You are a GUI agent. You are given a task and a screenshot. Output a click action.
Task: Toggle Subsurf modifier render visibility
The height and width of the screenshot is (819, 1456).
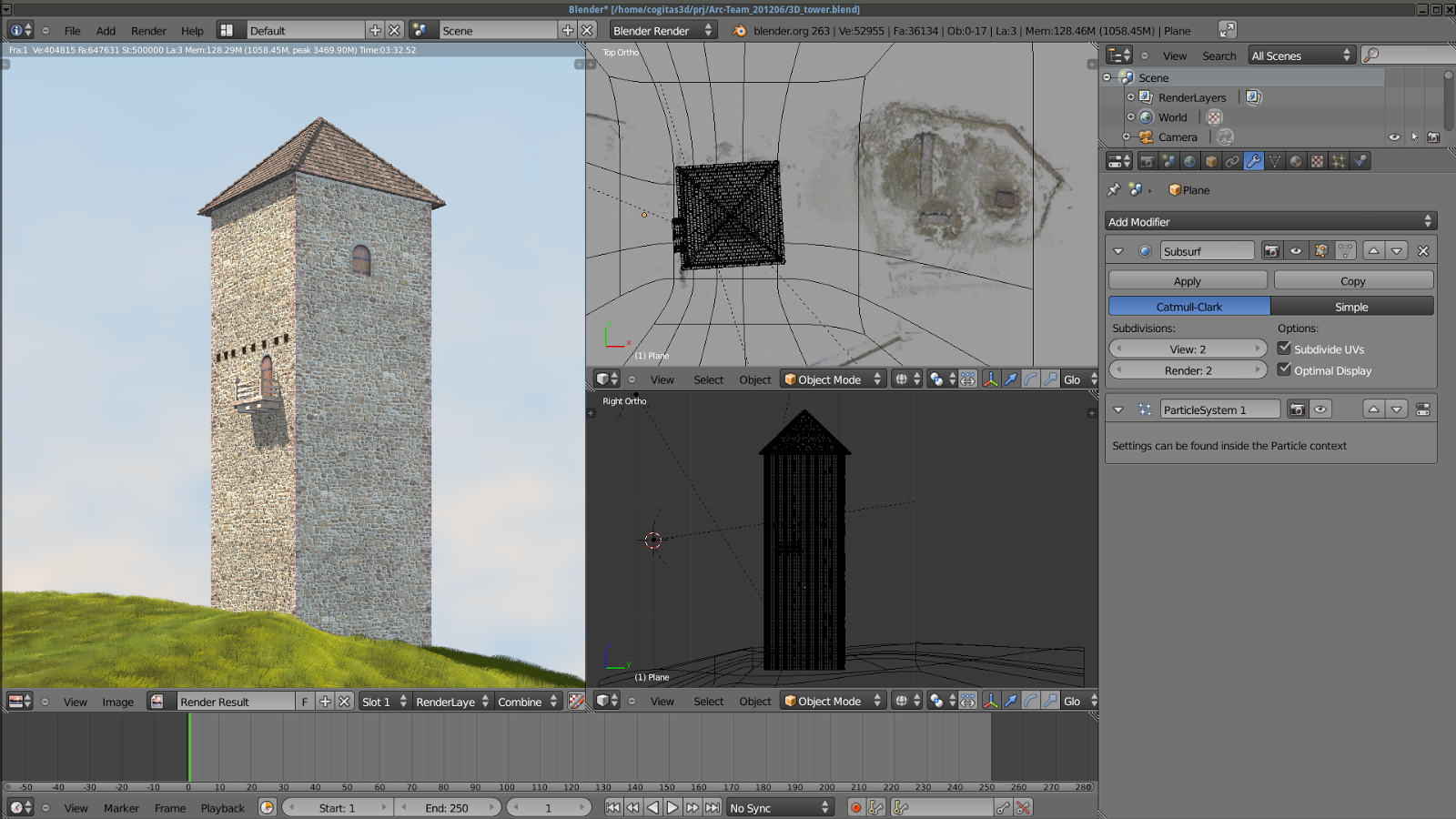[1273, 250]
